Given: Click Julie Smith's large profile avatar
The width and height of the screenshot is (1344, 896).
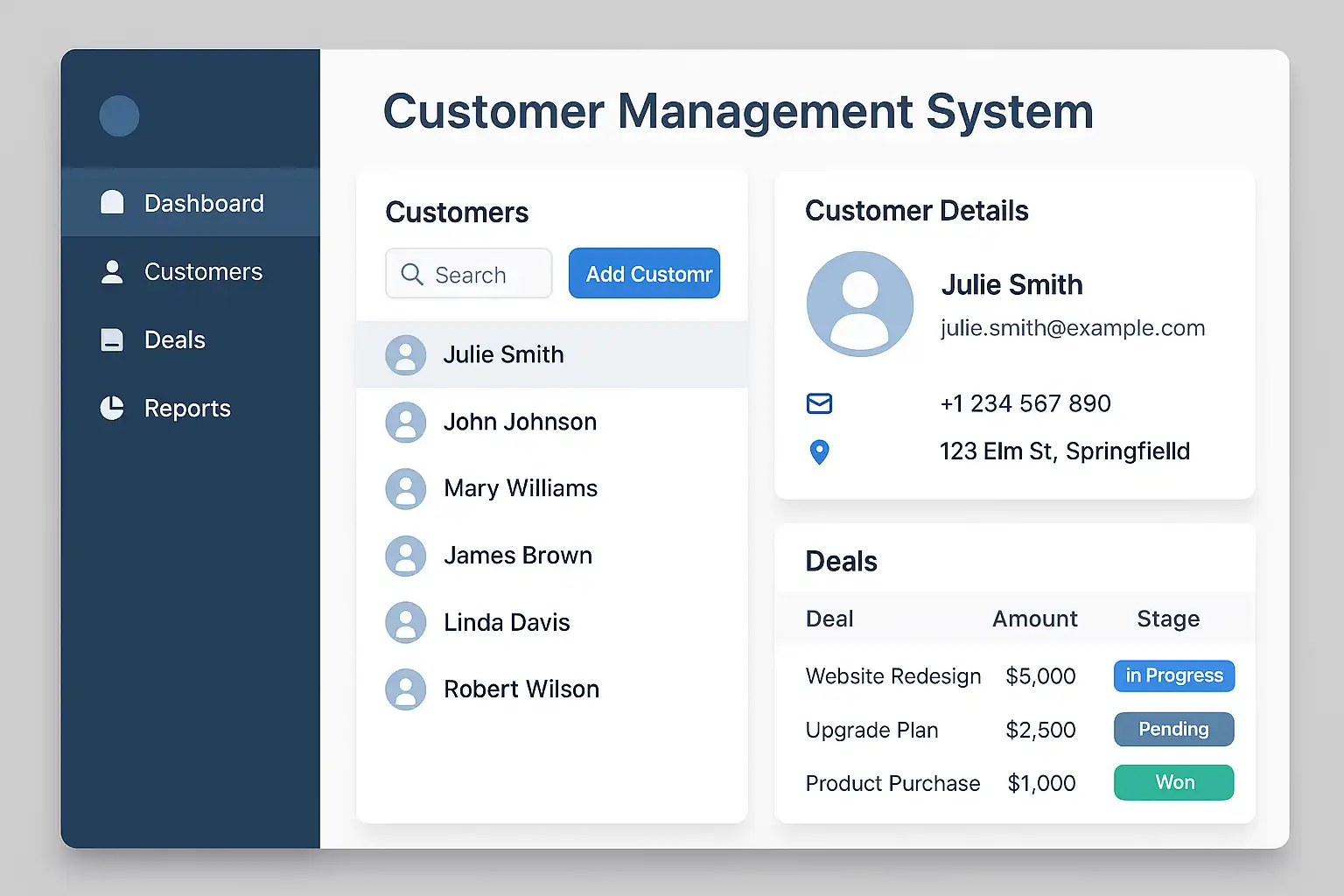Looking at the screenshot, I should [x=859, y=304].
